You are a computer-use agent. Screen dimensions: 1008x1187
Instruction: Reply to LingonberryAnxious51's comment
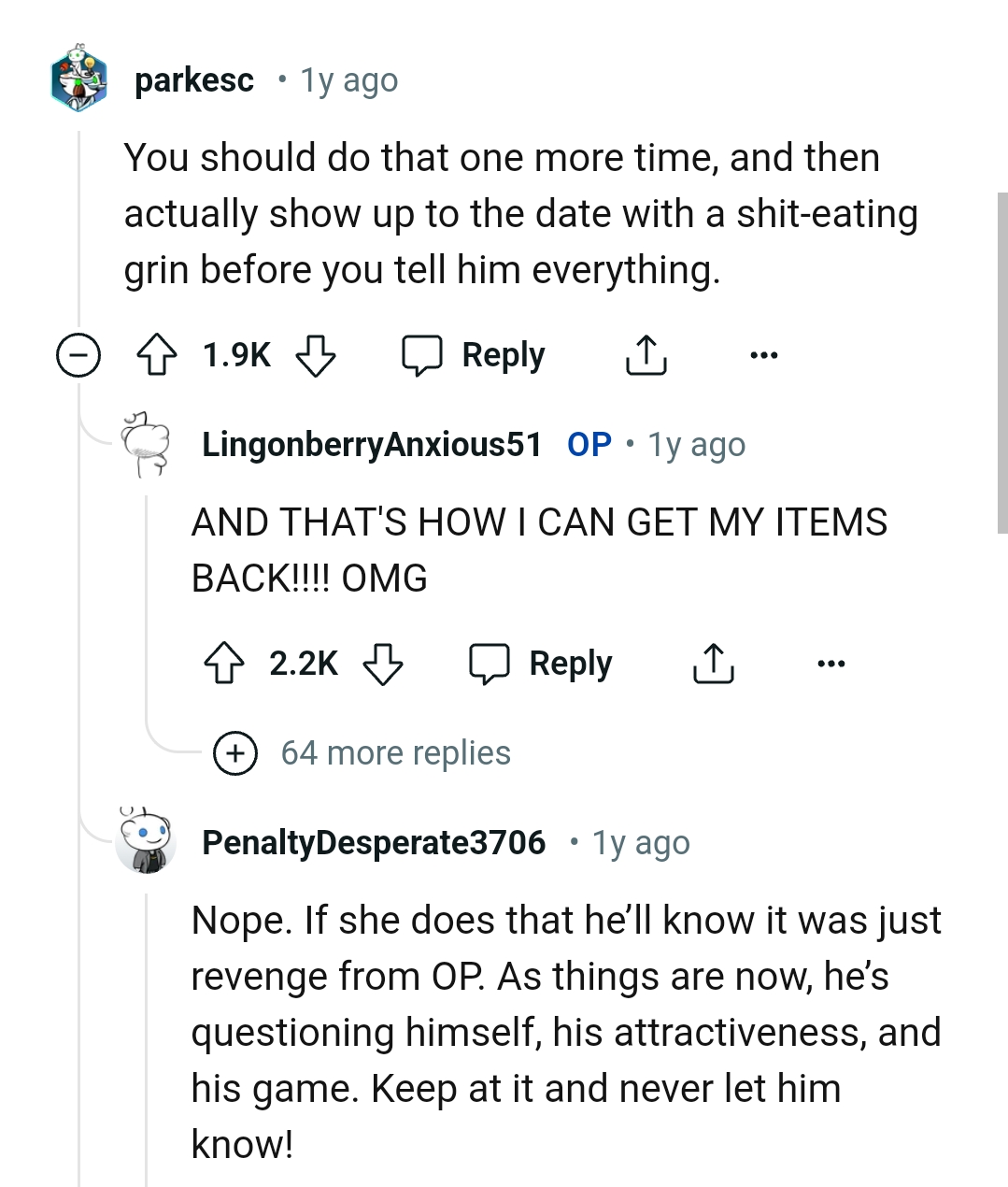tap(543, 664)
